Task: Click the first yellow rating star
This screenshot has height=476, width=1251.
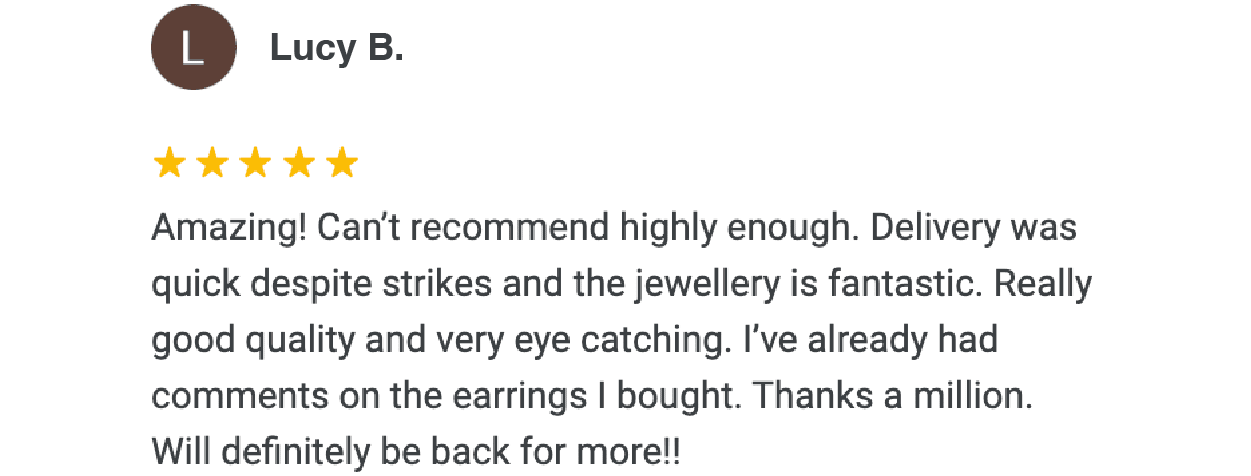Action: pos(169,163)
